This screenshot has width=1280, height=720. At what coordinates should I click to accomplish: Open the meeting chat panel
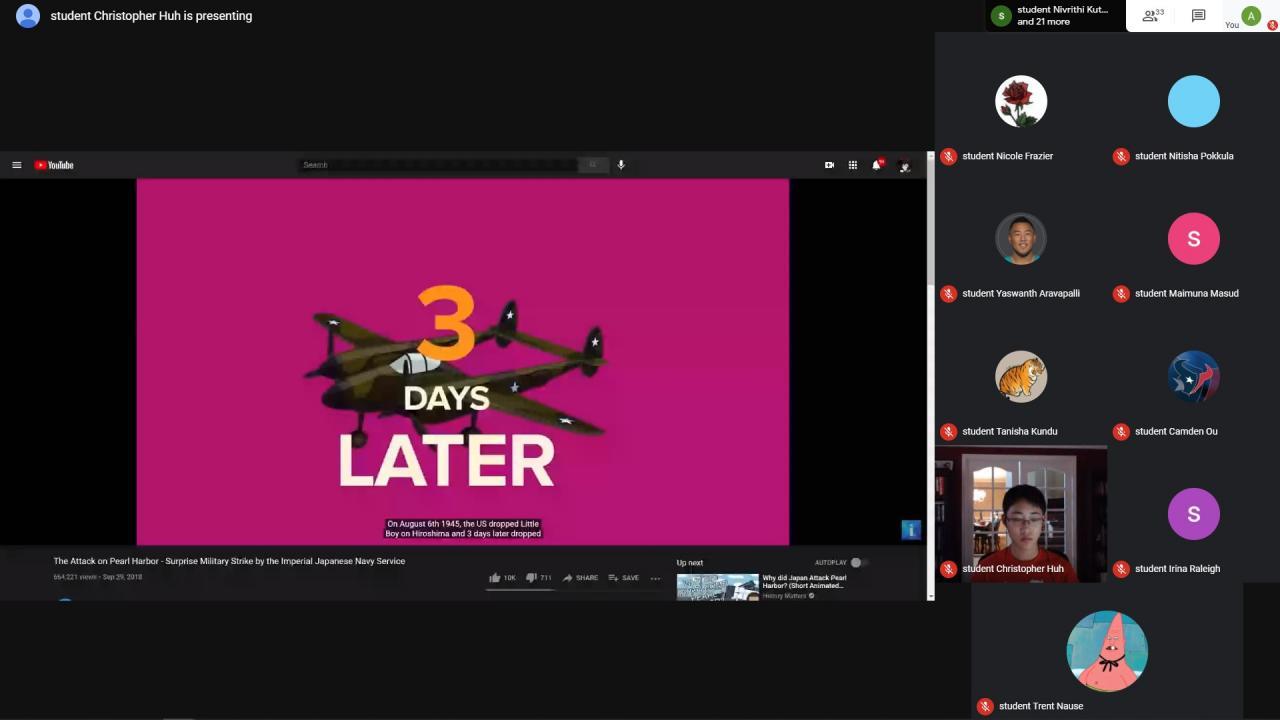[1198, 15]
